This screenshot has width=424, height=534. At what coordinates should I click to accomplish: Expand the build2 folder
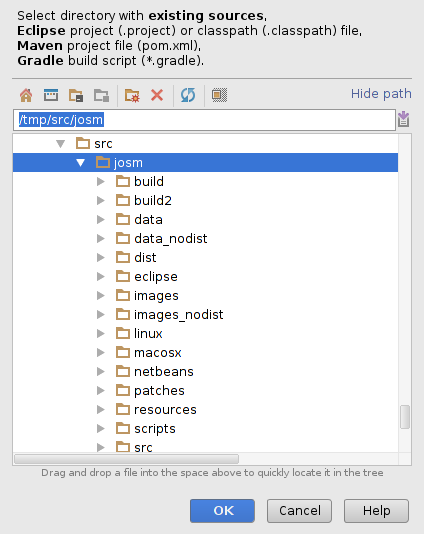(100, 201)
